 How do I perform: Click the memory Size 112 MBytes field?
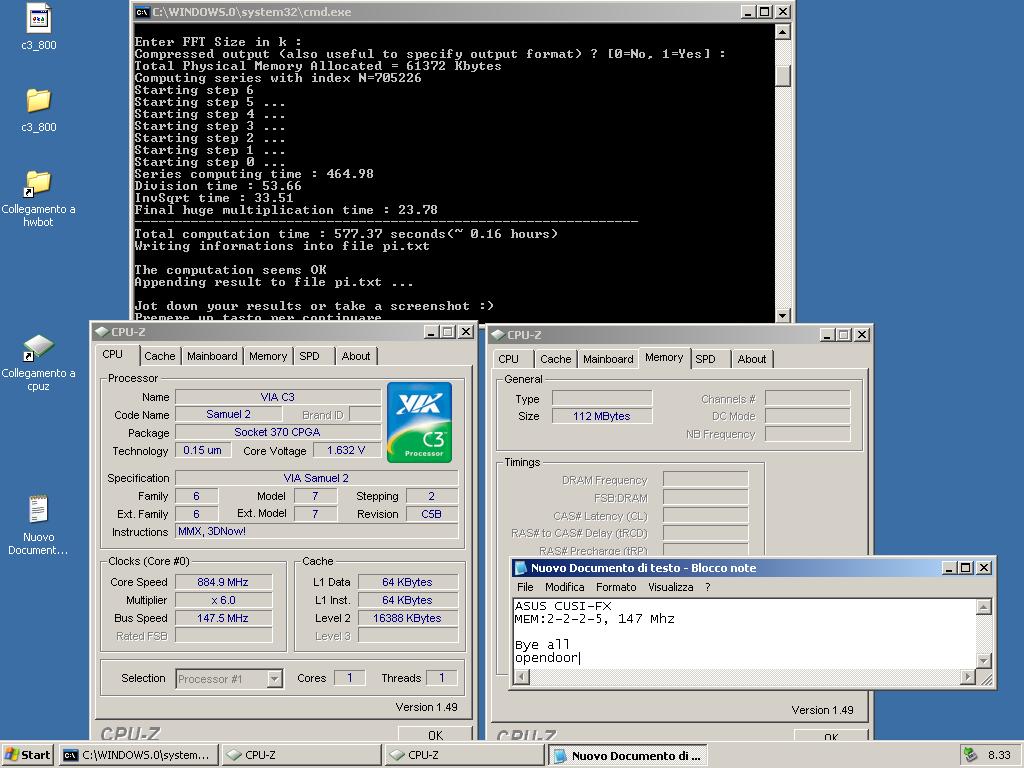tap(601, 416)
